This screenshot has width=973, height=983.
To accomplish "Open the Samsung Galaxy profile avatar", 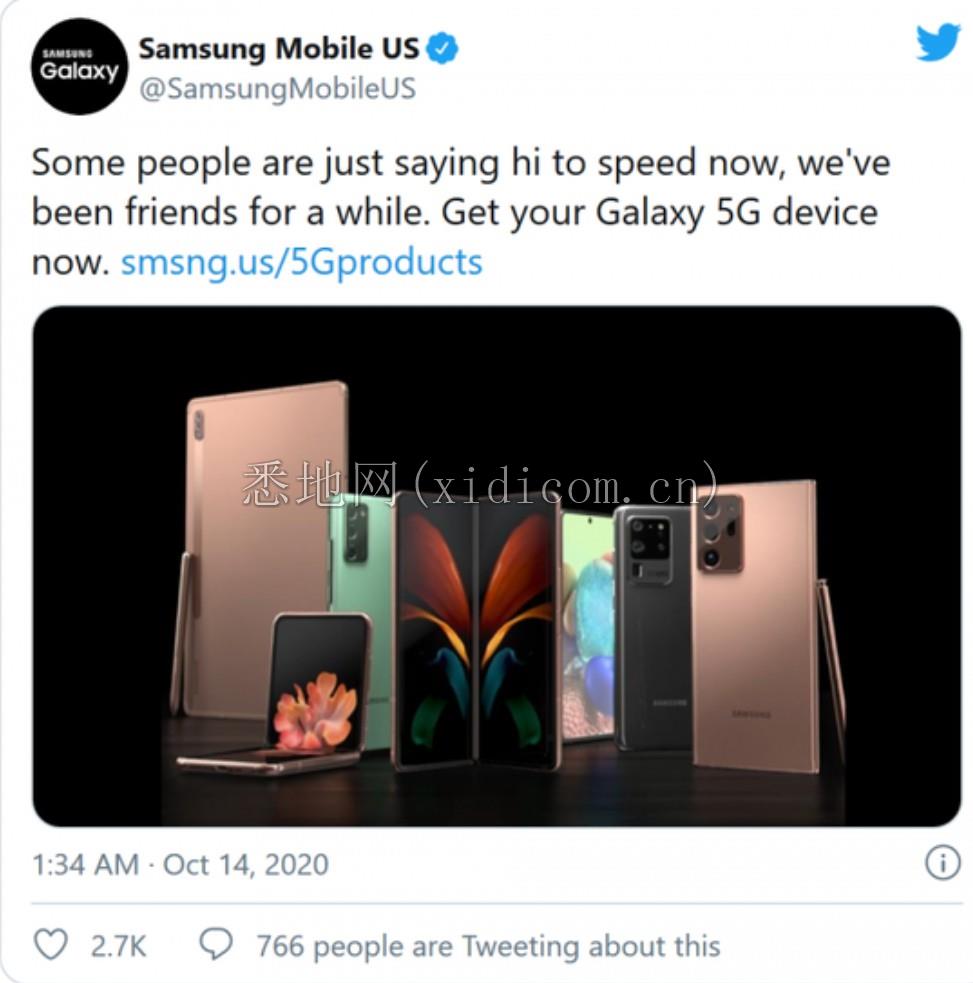I will click(79, 66).
